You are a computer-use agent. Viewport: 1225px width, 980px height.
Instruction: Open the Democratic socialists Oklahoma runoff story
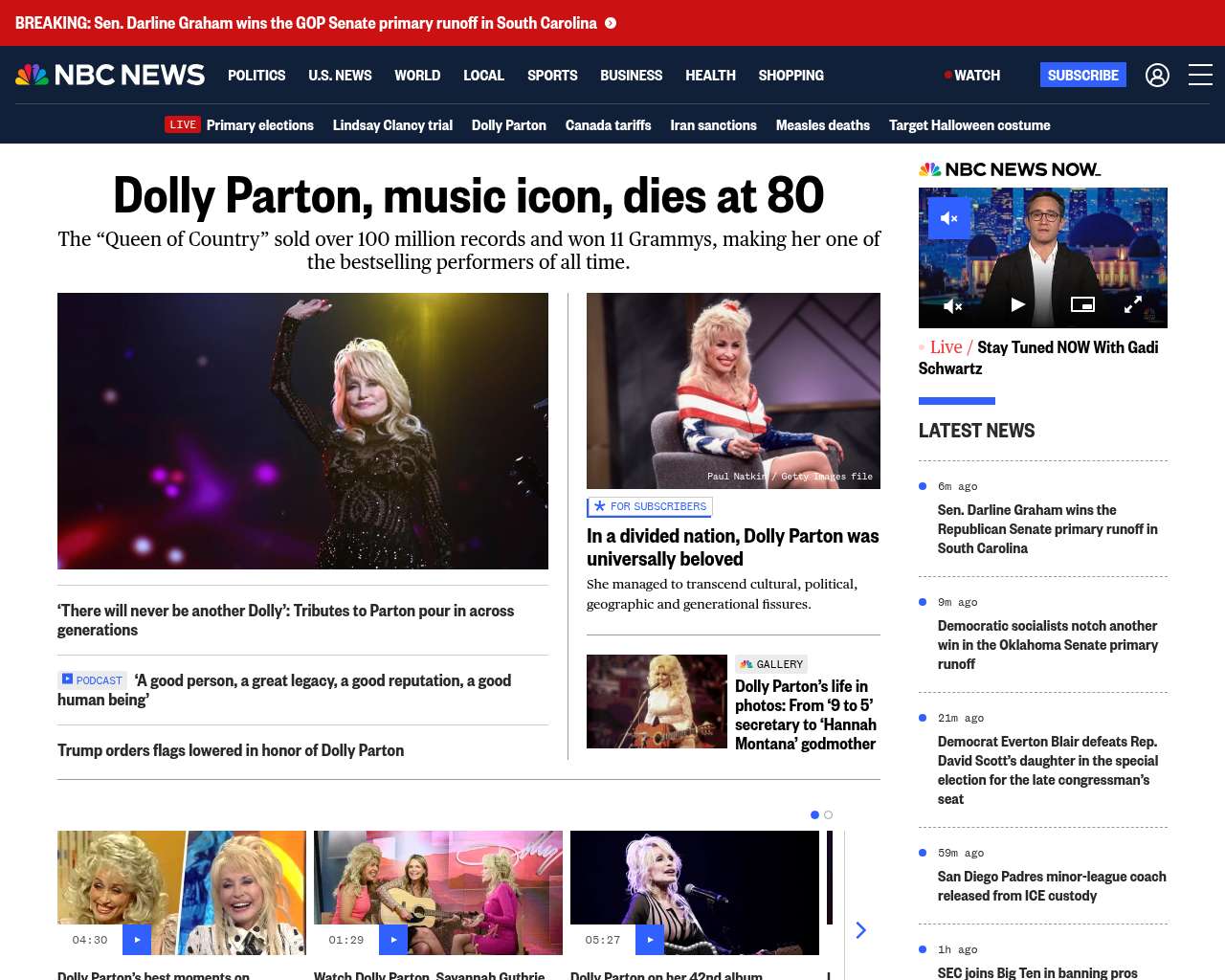point(1048,645)
